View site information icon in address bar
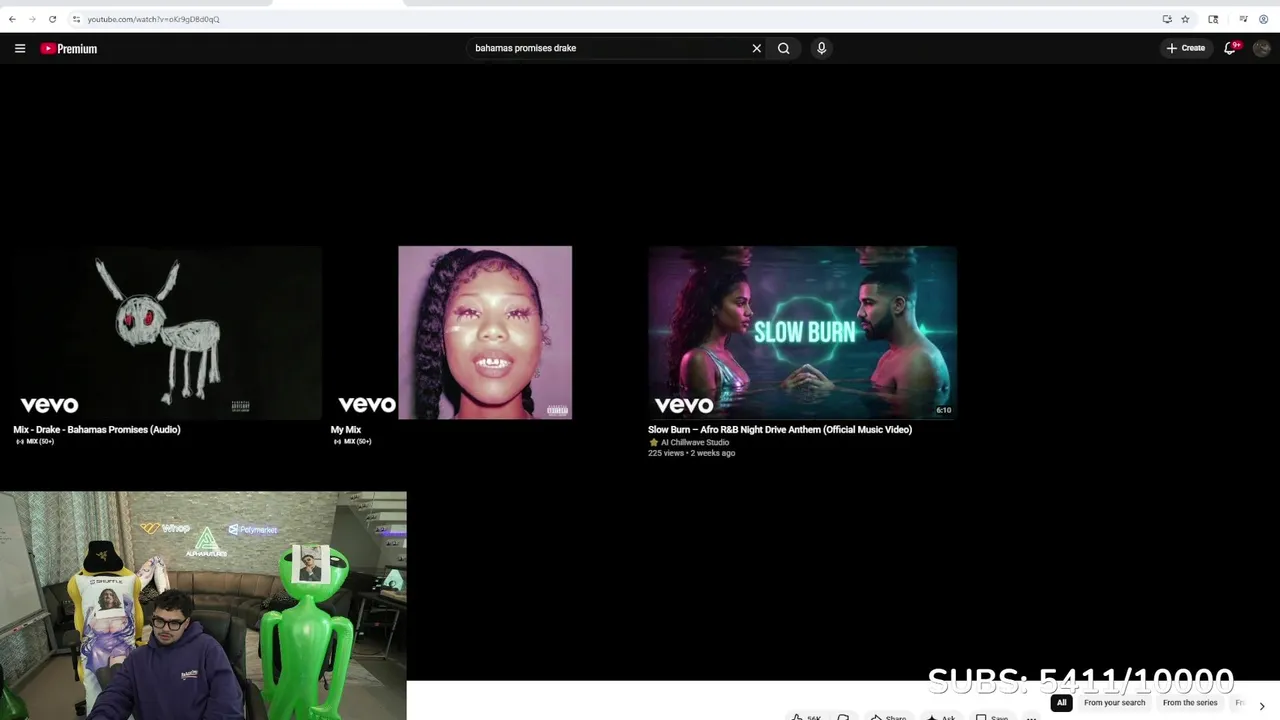The height and width of the screenshot is (720, 1280). point(76,19)
